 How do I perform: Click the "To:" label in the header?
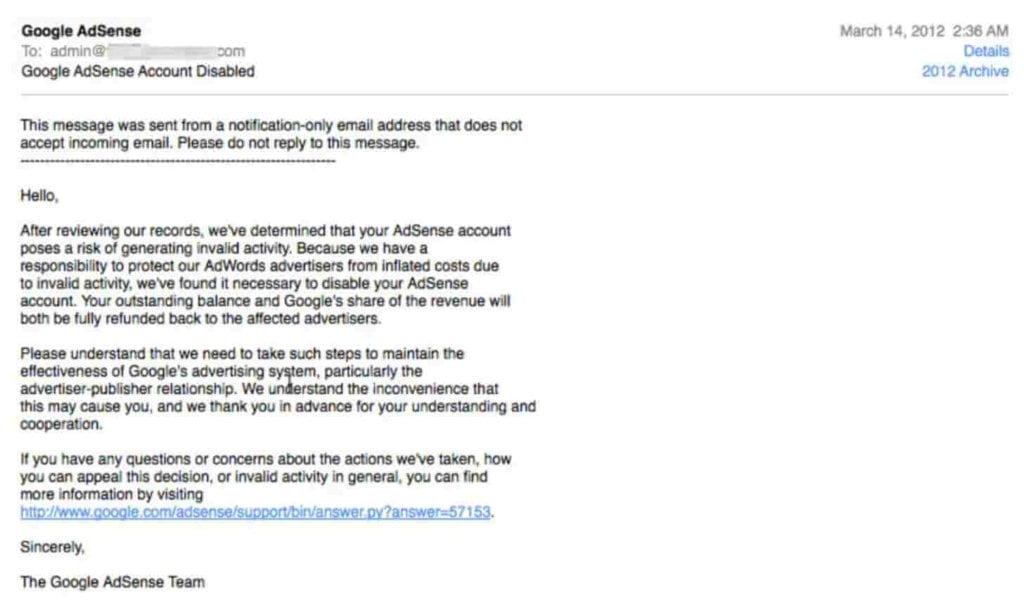pos(31,51)
